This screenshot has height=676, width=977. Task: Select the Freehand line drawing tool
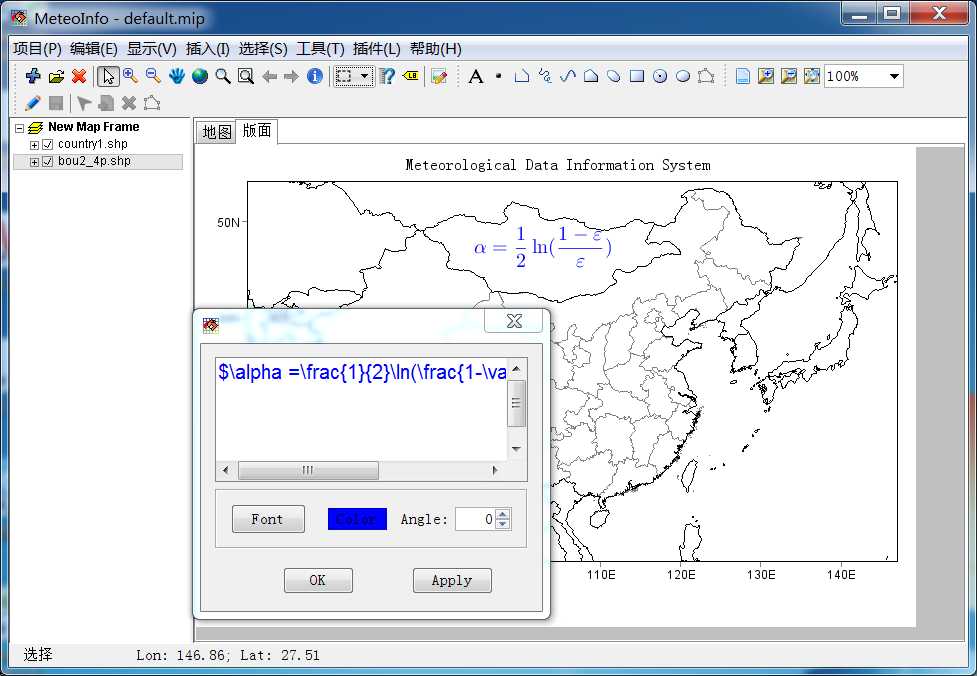pos(545,76)
